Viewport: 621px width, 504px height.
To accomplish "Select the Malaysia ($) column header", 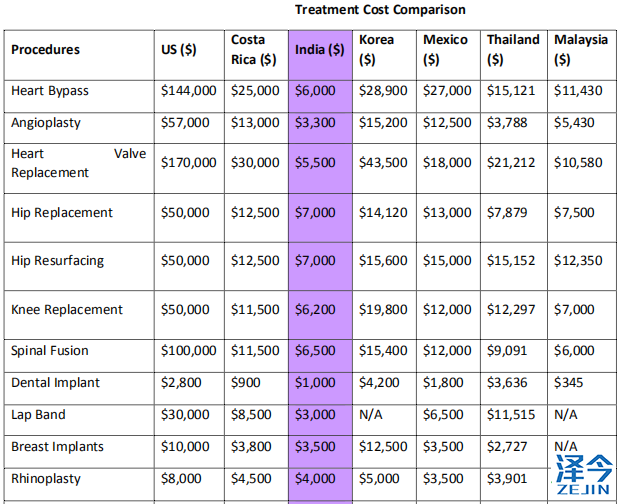I will coord(580,50).
